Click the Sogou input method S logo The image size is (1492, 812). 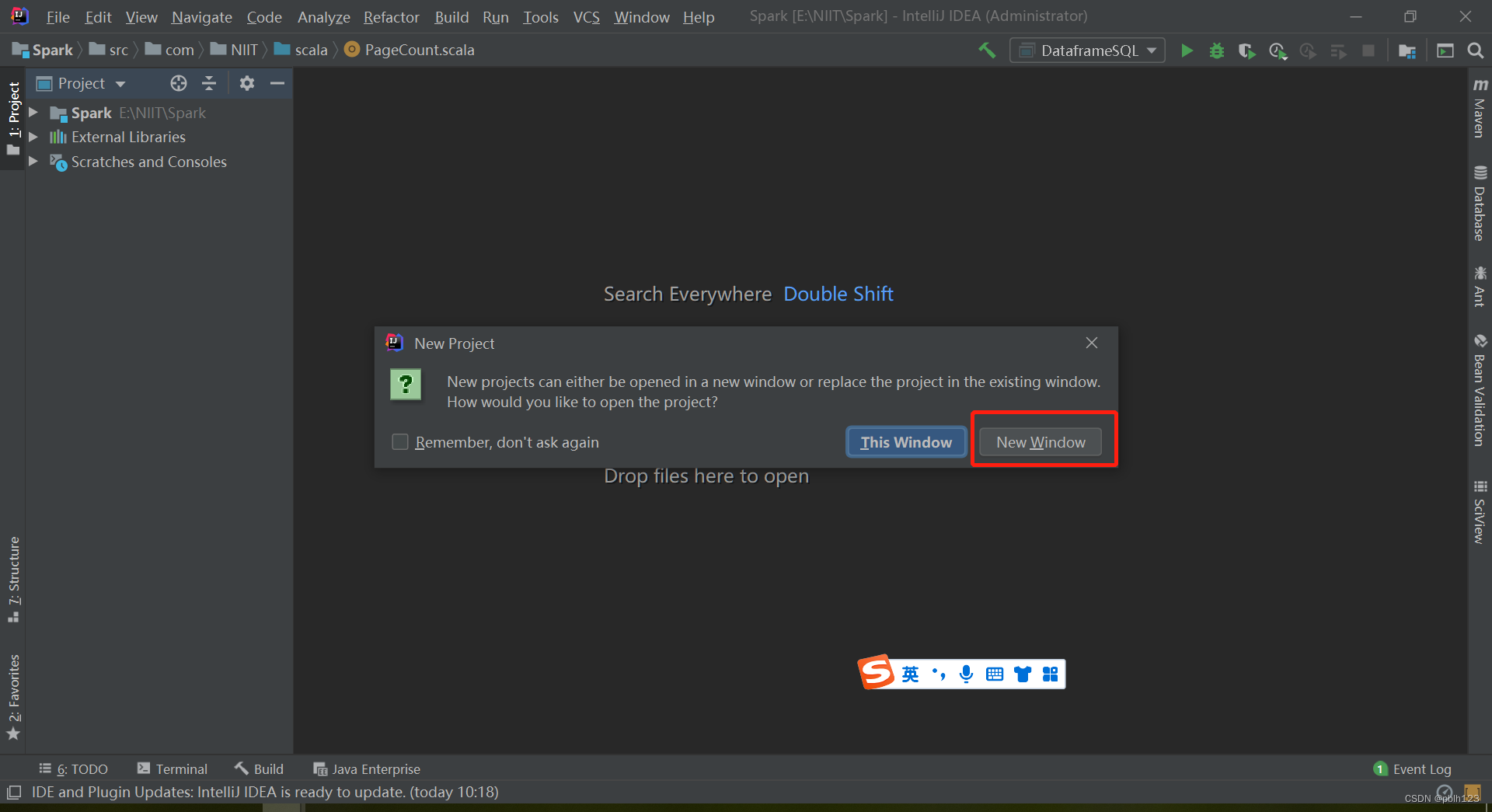coord(877,673)
